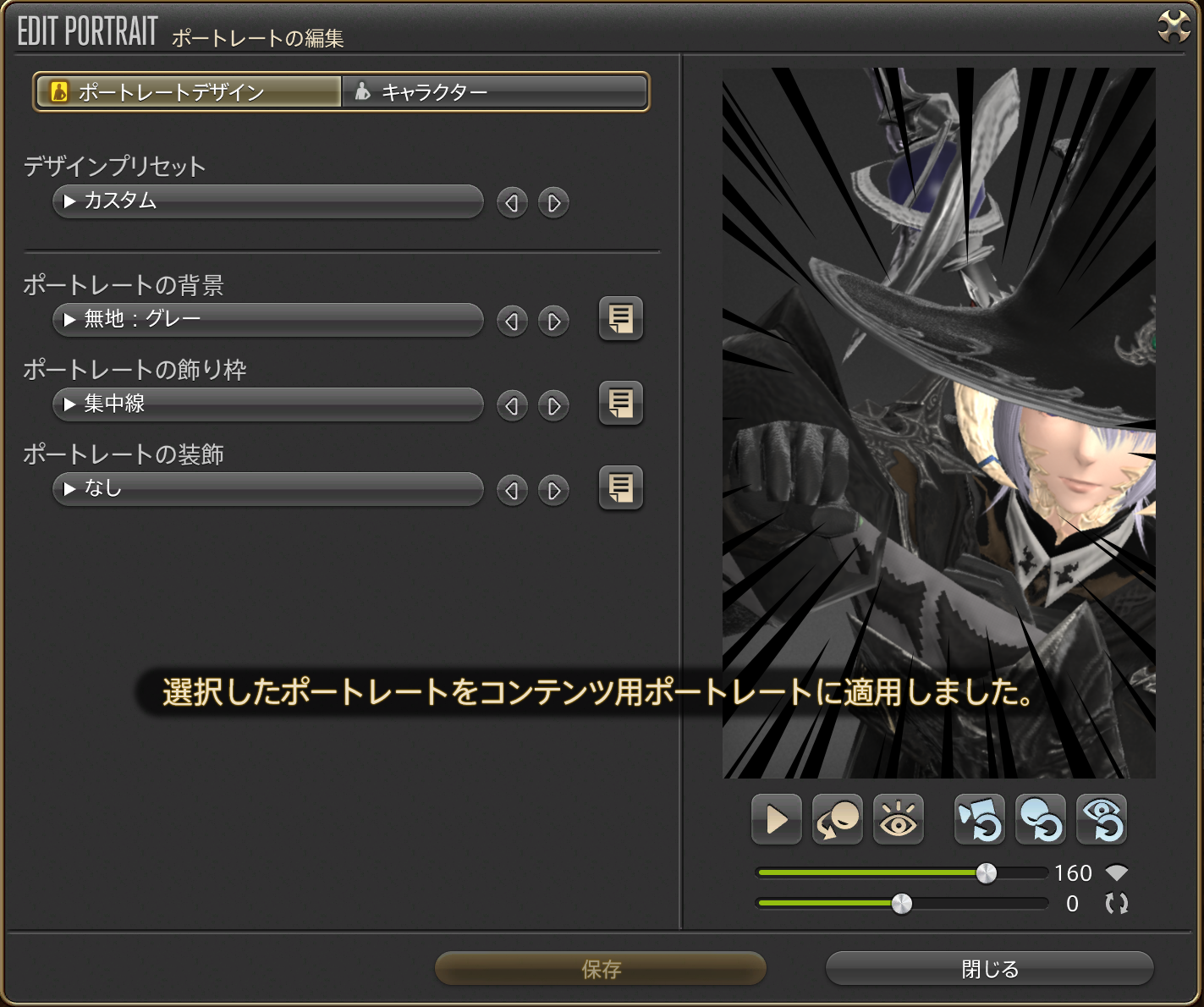This screenshot has width=1204, height=1007.
Task: Switch to the キャラクター tab
Action: pos(494,91)
